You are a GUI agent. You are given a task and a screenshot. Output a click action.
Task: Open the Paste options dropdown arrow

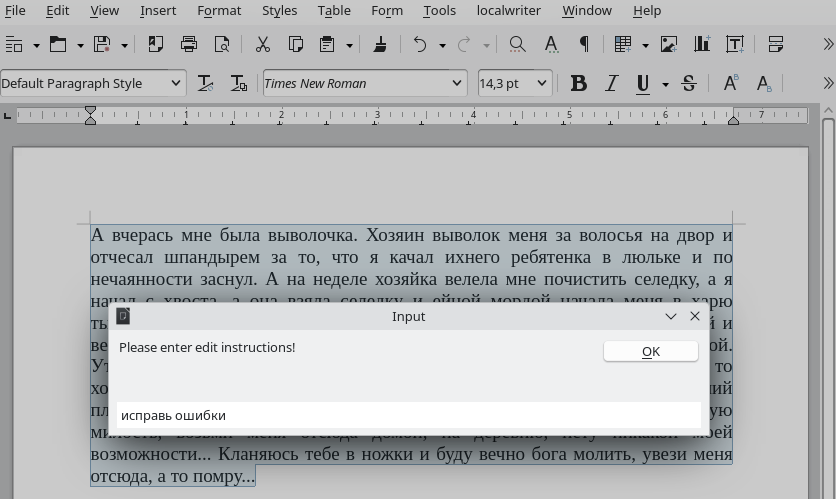point(350,46)
